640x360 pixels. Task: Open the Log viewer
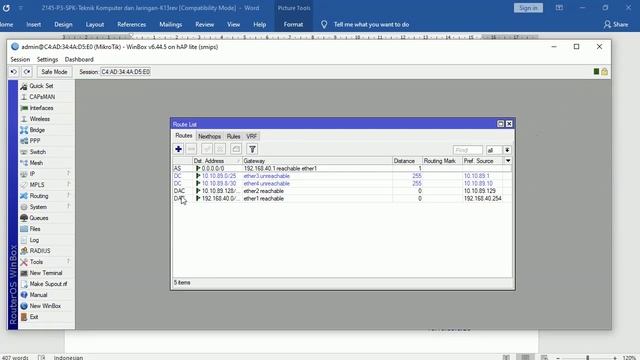click(34, 240)
